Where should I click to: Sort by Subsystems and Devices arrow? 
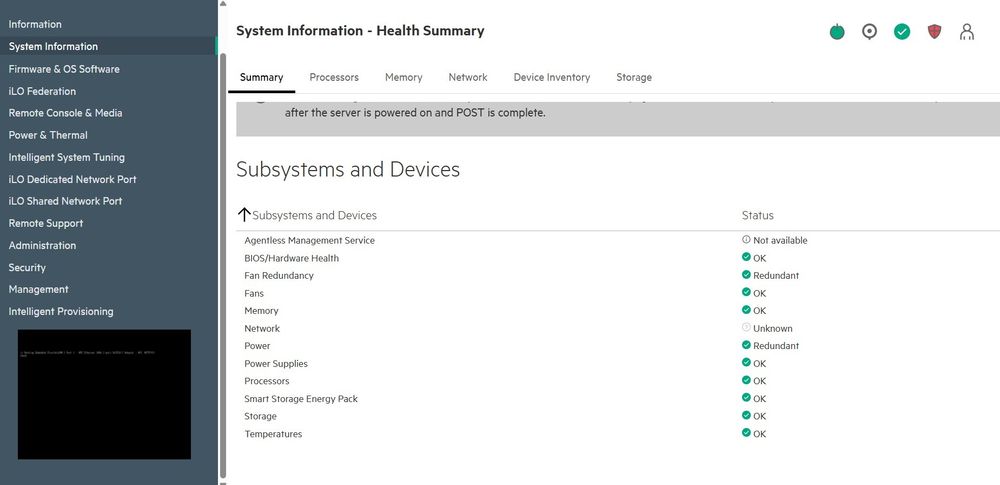click(244, 215)
